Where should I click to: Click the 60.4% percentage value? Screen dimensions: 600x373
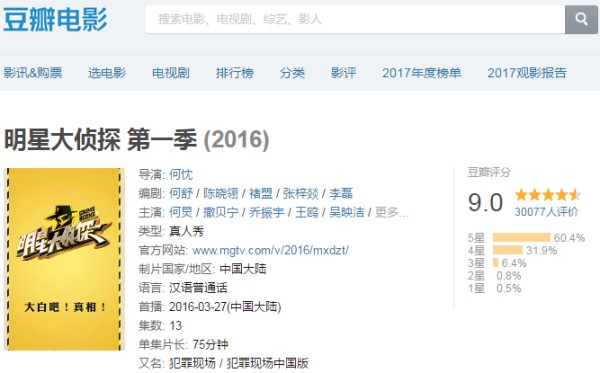click(569, 238)
